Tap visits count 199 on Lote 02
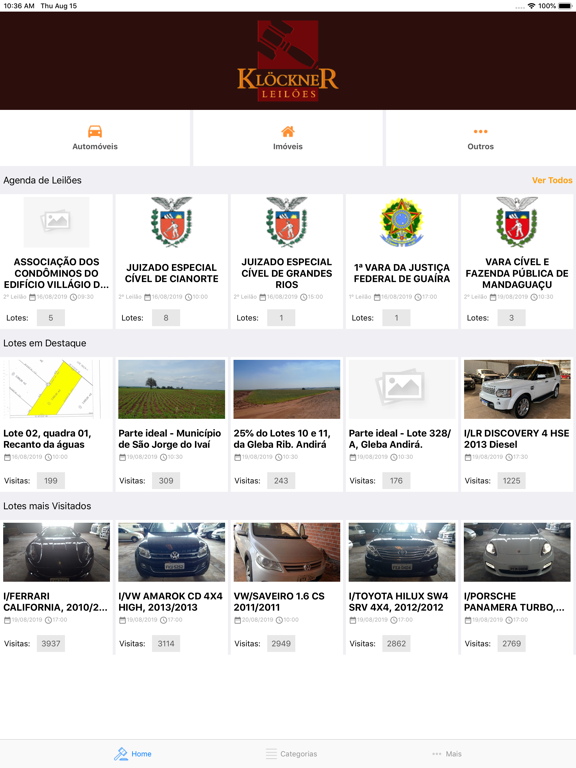The width and height of the screenshot is (576, 768). click(50, 480)
